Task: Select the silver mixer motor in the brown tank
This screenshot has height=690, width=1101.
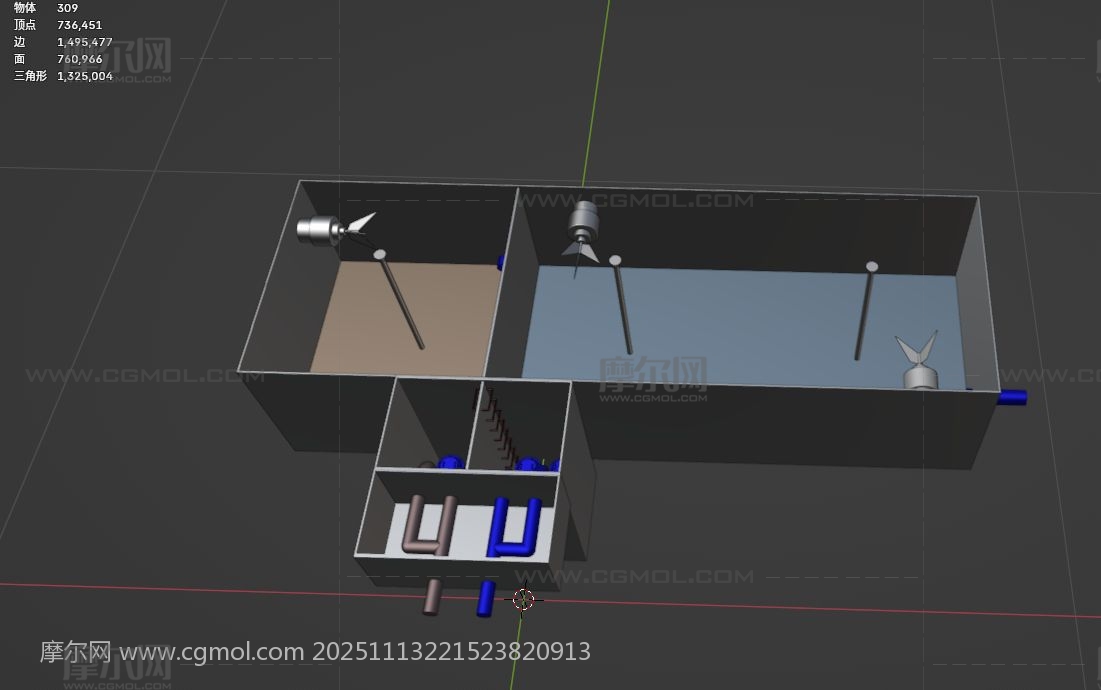Action: (317, 230)
